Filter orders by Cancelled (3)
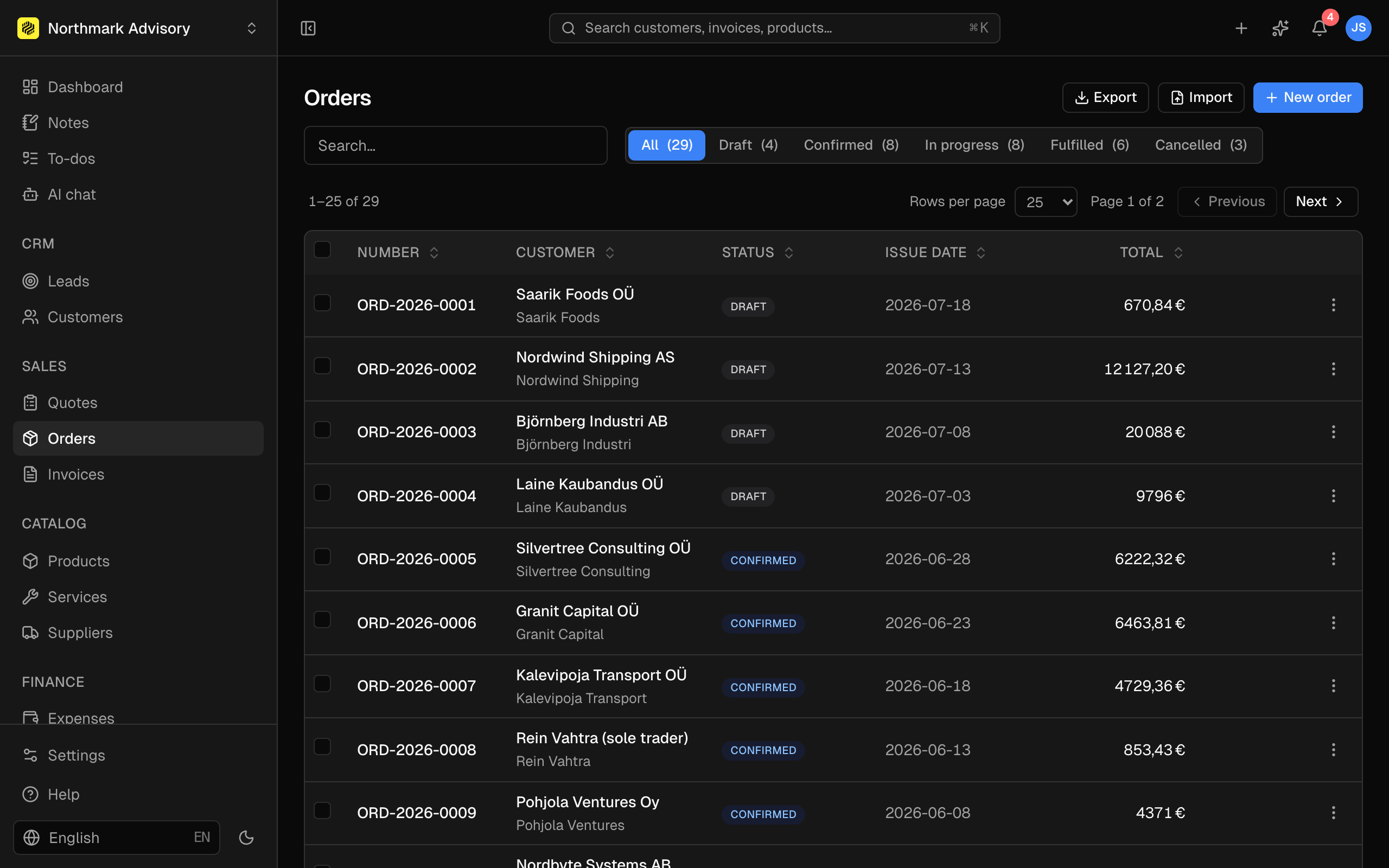This screenshot has height=868, width=1389. coord(1201,145)
